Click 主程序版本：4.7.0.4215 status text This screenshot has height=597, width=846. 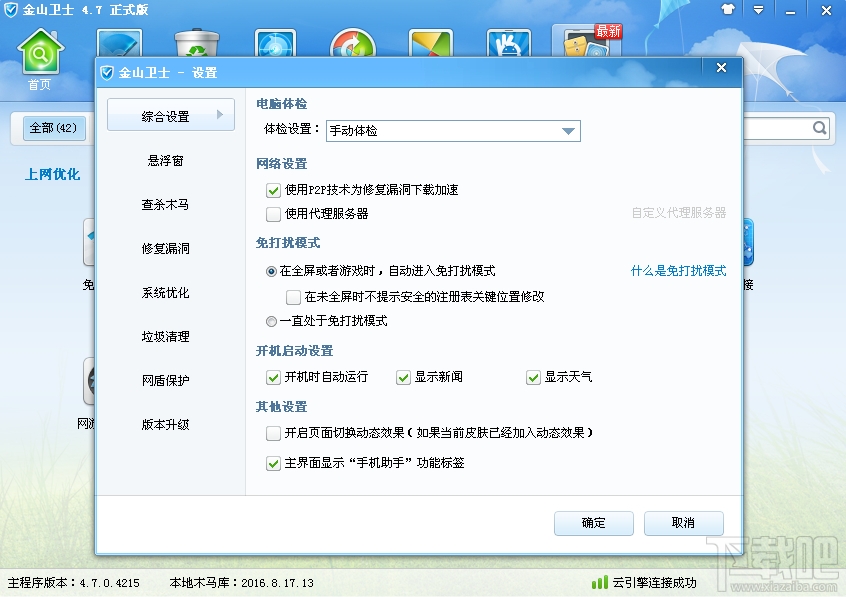73,583
